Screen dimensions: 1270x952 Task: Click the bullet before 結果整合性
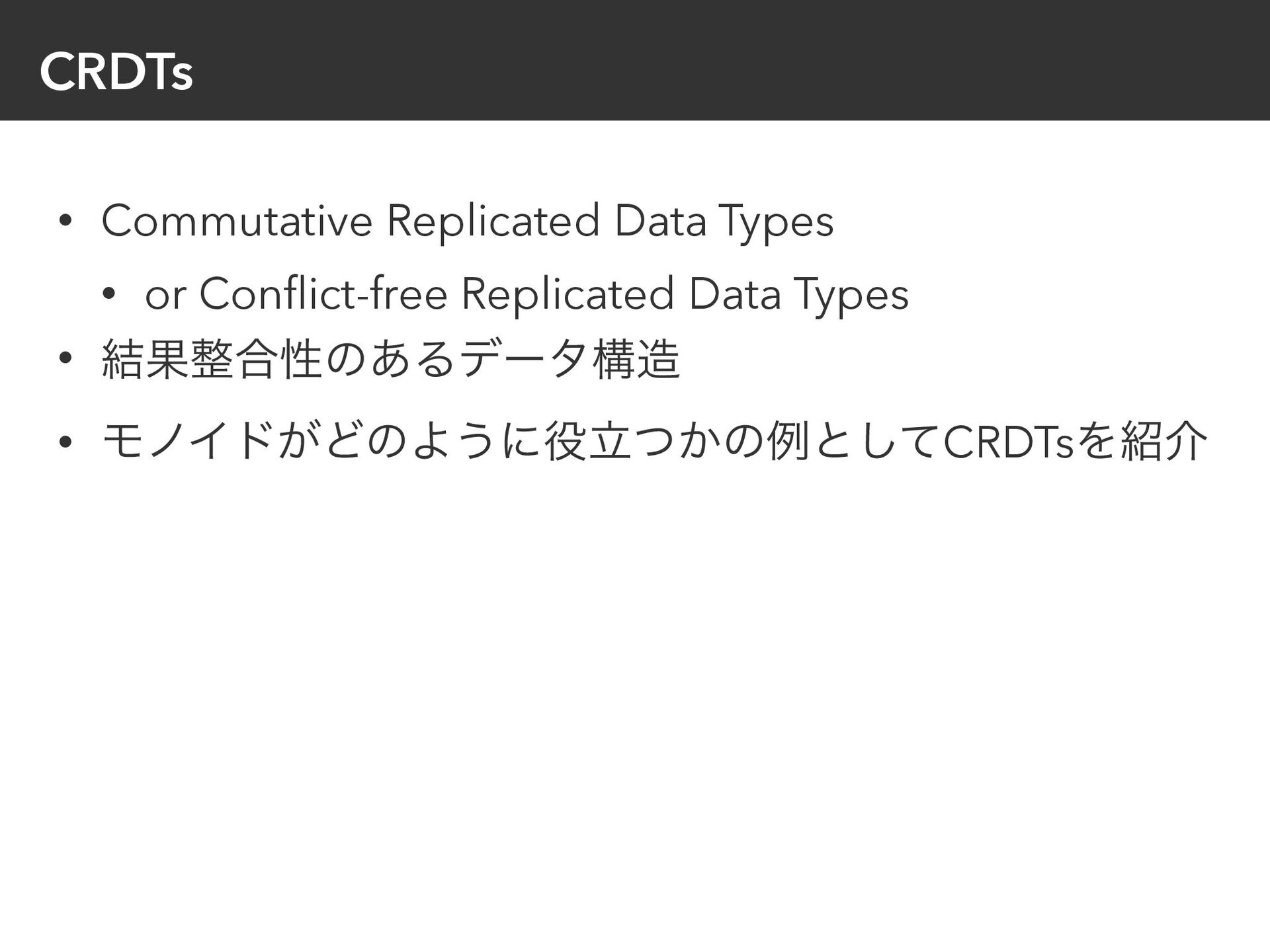point(64,358)
